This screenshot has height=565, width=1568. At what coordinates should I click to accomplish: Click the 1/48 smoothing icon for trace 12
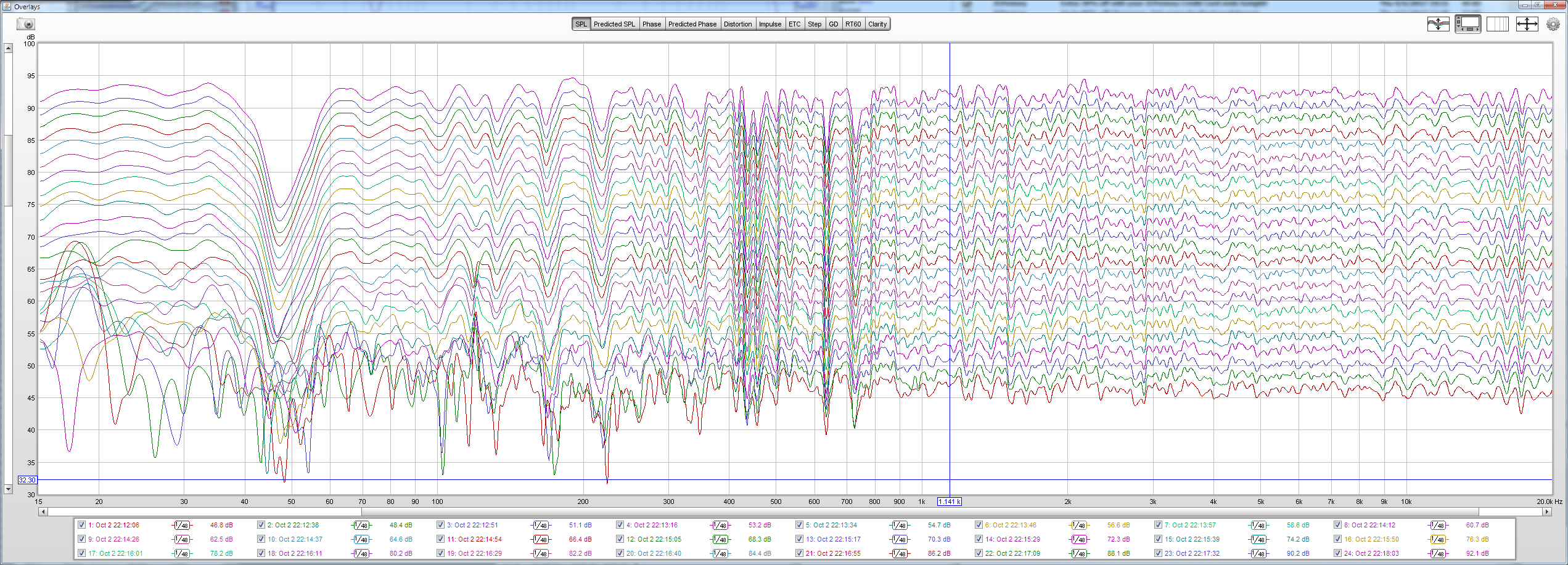pos(720,540)
